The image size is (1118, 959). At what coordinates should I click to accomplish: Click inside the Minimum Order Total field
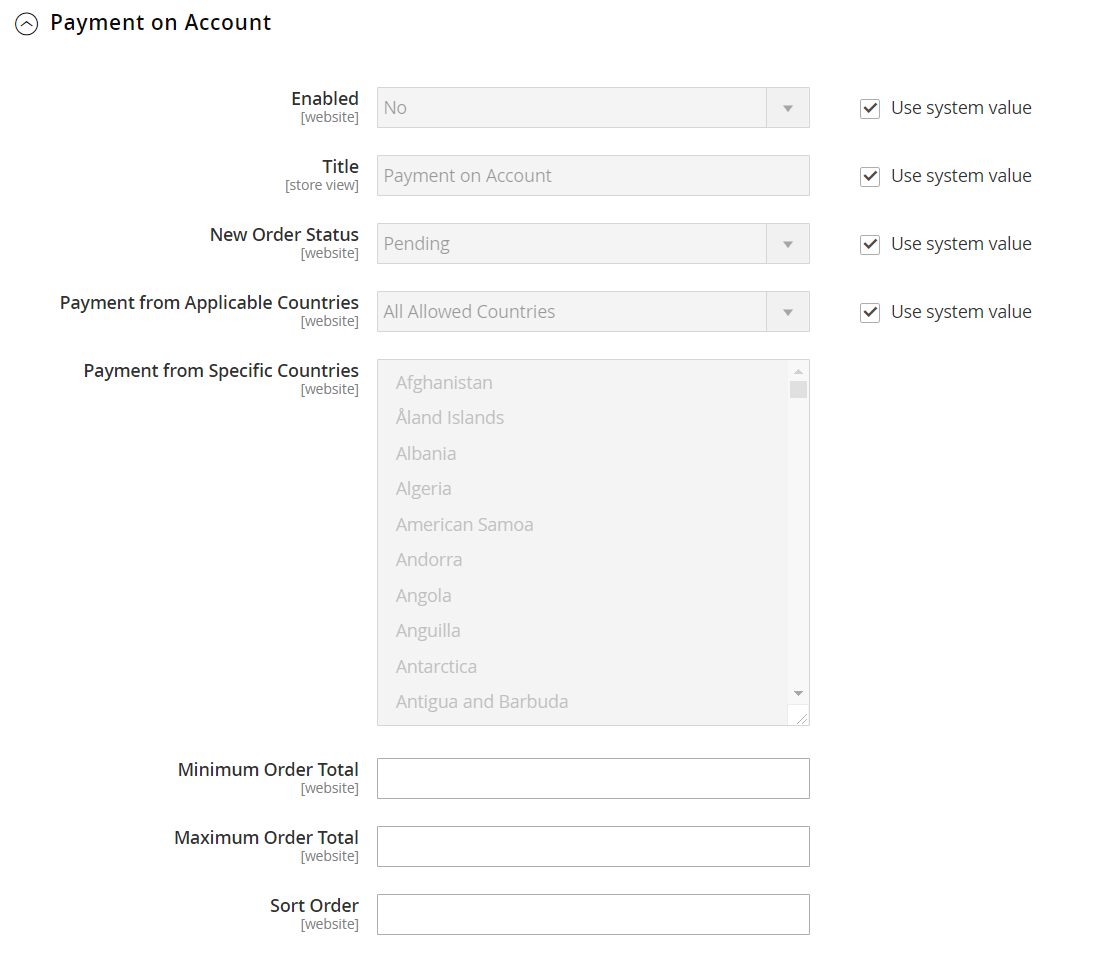tap(593, 778)
